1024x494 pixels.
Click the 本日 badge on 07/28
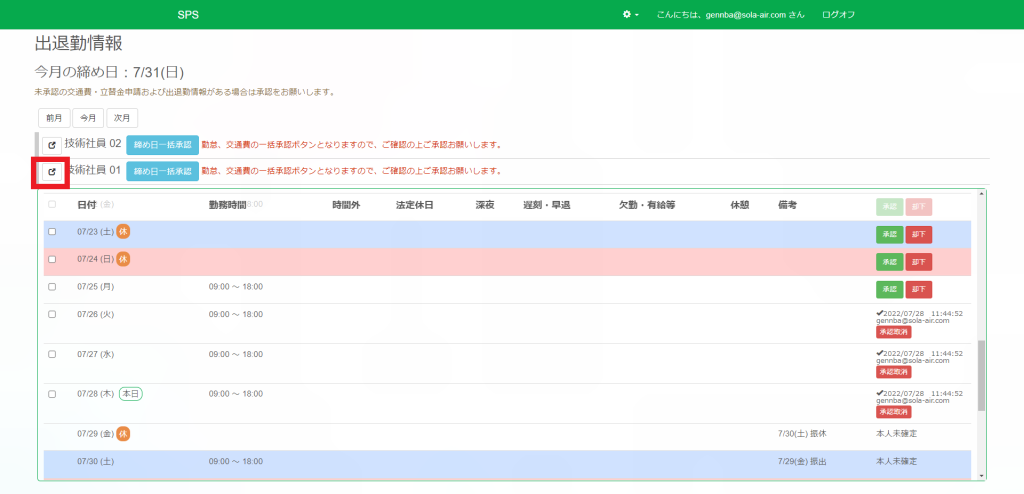pos(130,394)
